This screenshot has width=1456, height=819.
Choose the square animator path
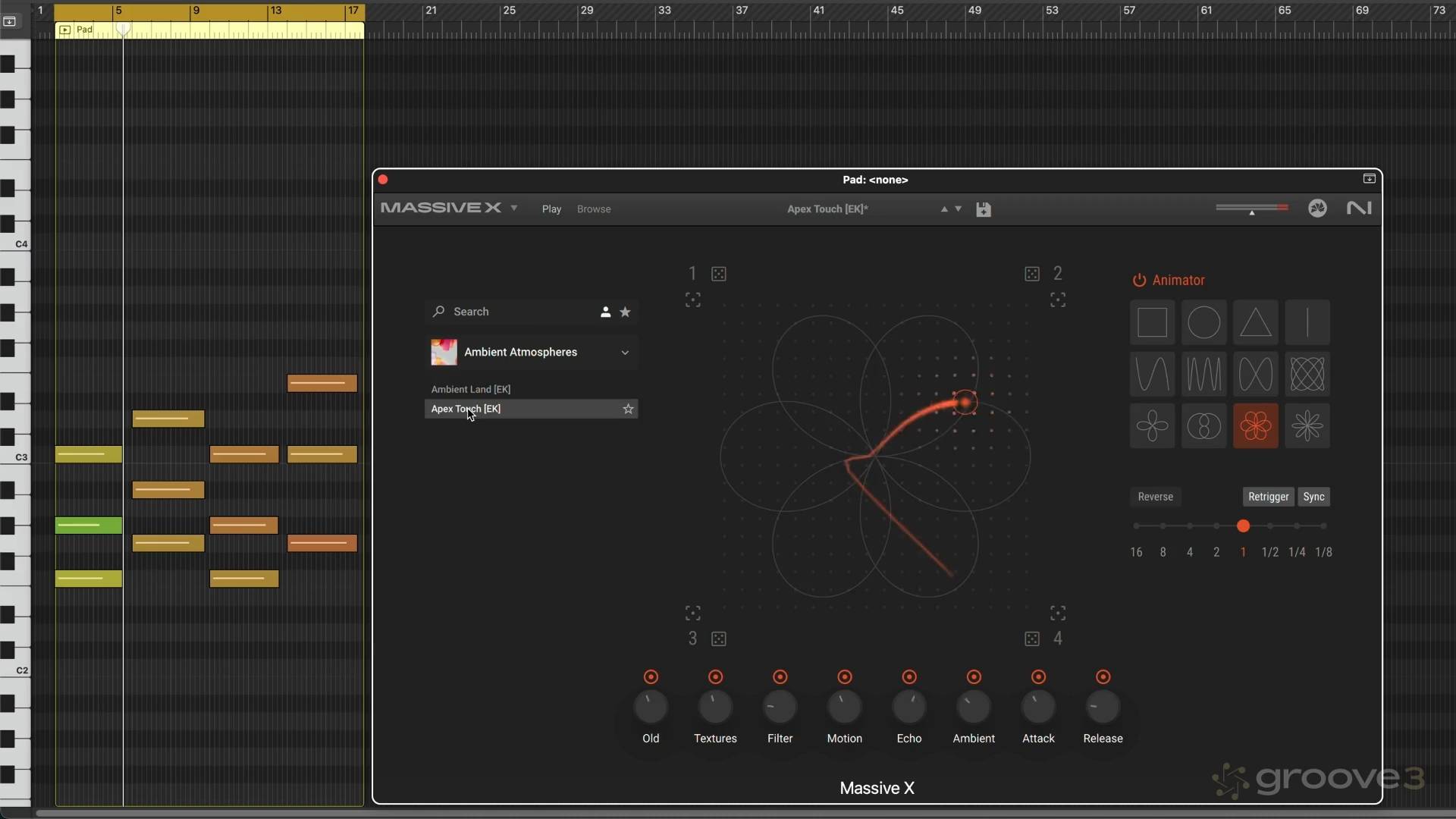[x=1152, y=322]
